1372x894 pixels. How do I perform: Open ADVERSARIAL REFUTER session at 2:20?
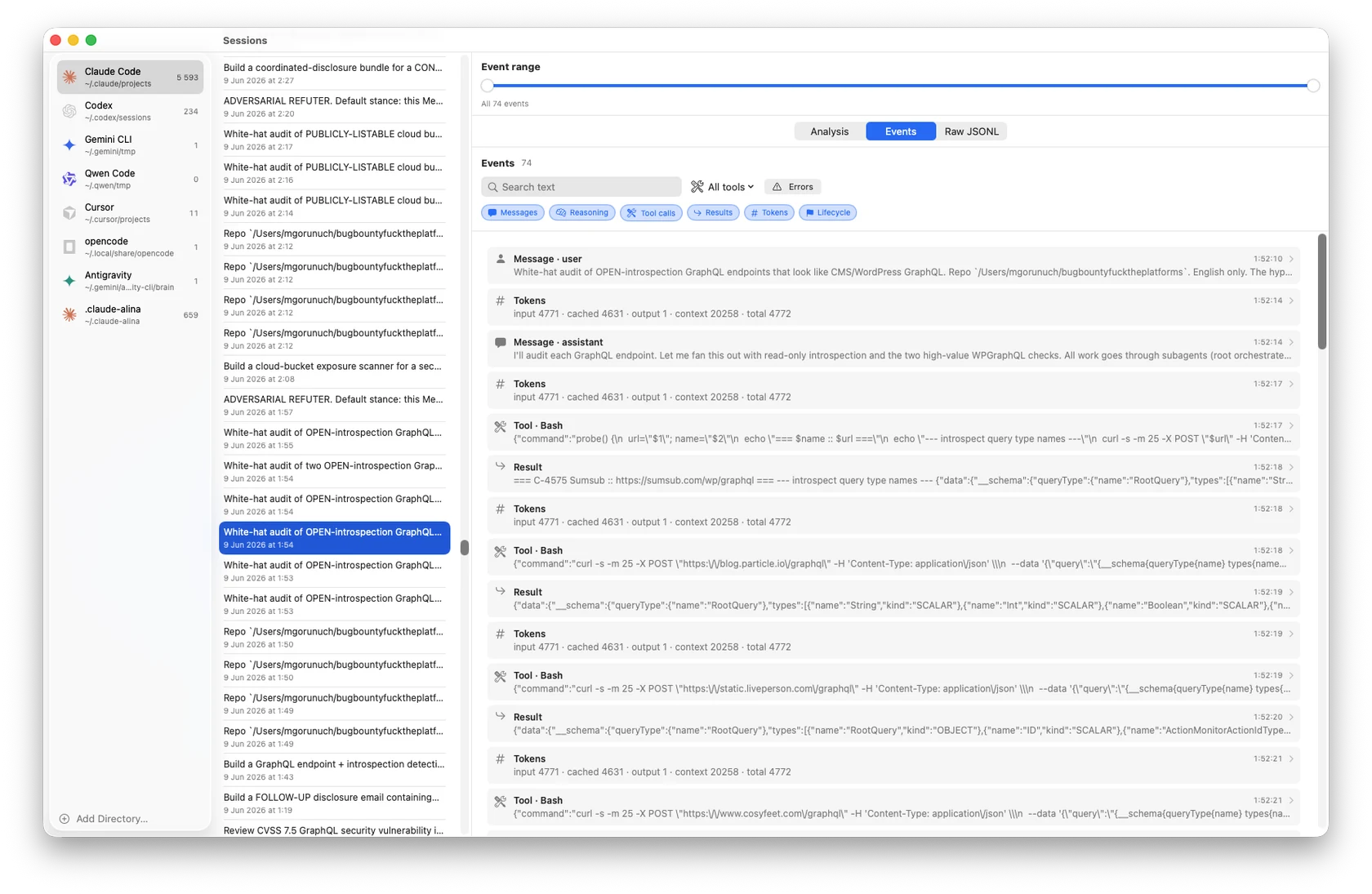tap(334, 107)
